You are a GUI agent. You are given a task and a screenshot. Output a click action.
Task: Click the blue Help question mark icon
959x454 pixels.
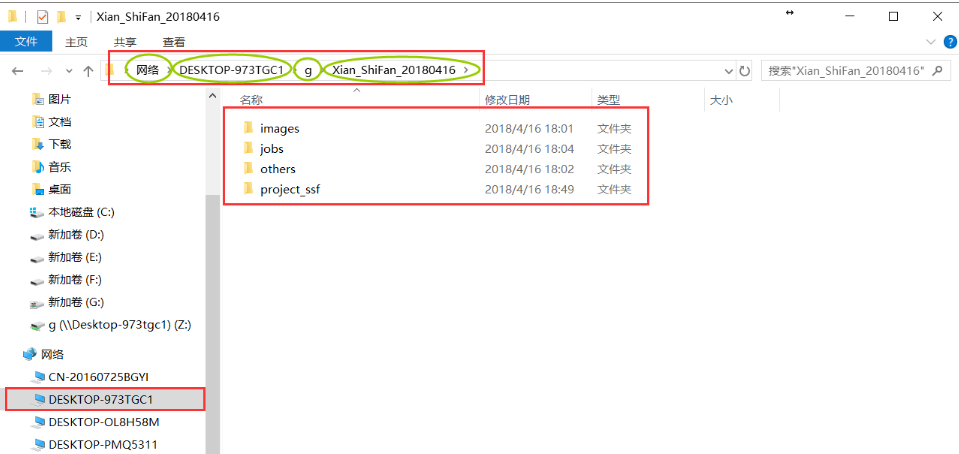(x=948, y=42)
